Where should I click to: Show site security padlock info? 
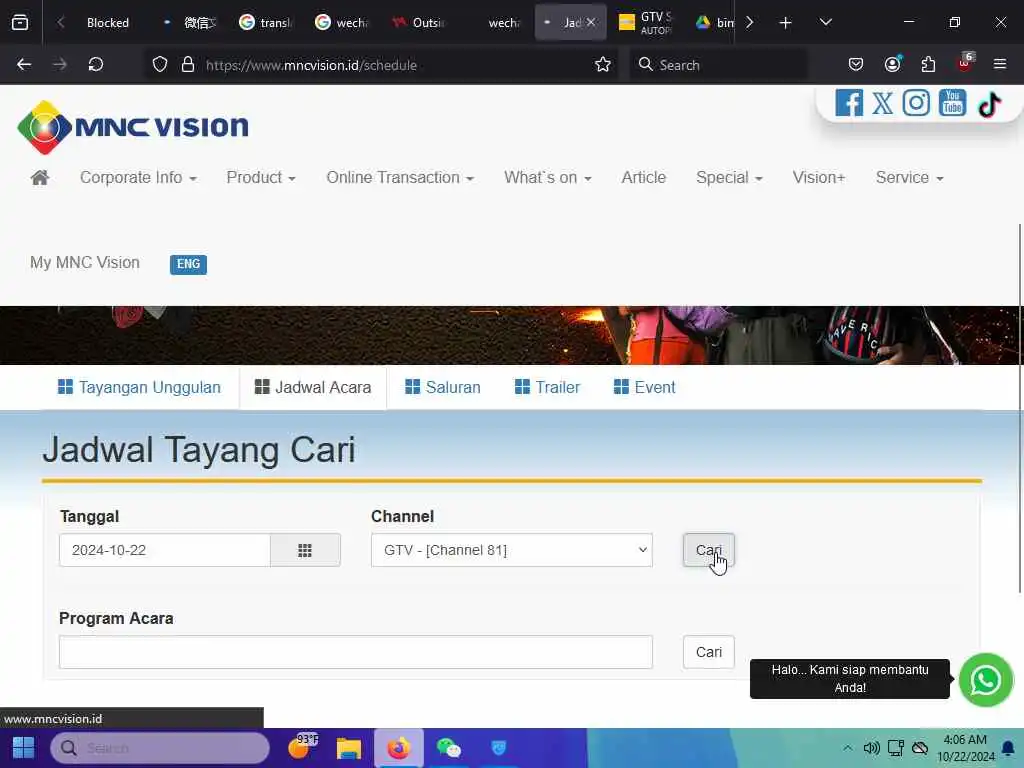coord(188,65)
